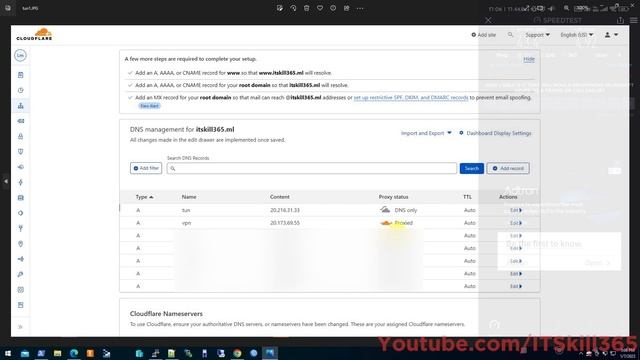This screenshot has width=640, height=360.
Task: Click the Add record button
Action: pyautogui.click(x=508, y=168)
